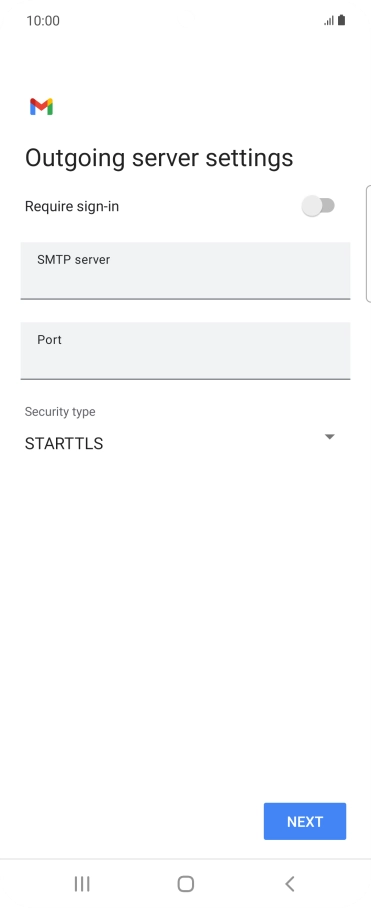Go to home screen via navigation bar
The width and height of the screenshot is (371, 908).
pyautogui.click(x=185, y=883)
